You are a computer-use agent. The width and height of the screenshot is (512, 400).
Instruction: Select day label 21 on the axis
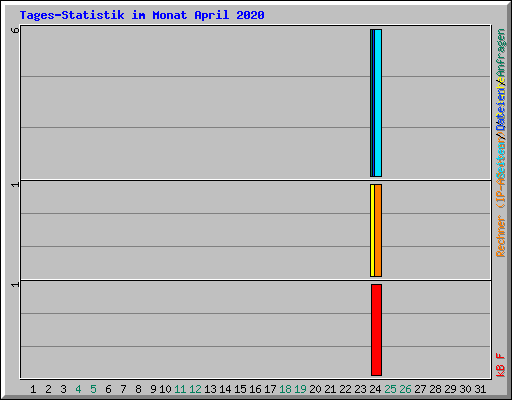click(330, 389)
